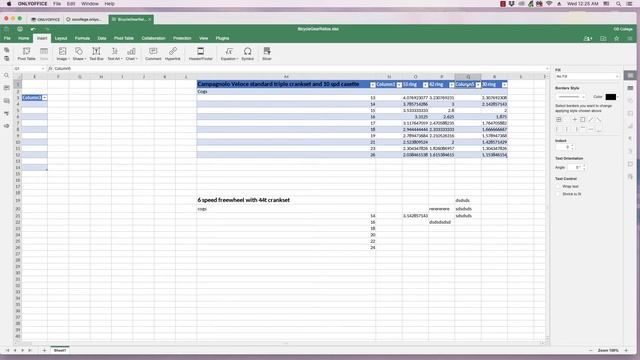640x360 pixels.
Task: Open the File ribbon tab
Action: (x=7, y=38)
